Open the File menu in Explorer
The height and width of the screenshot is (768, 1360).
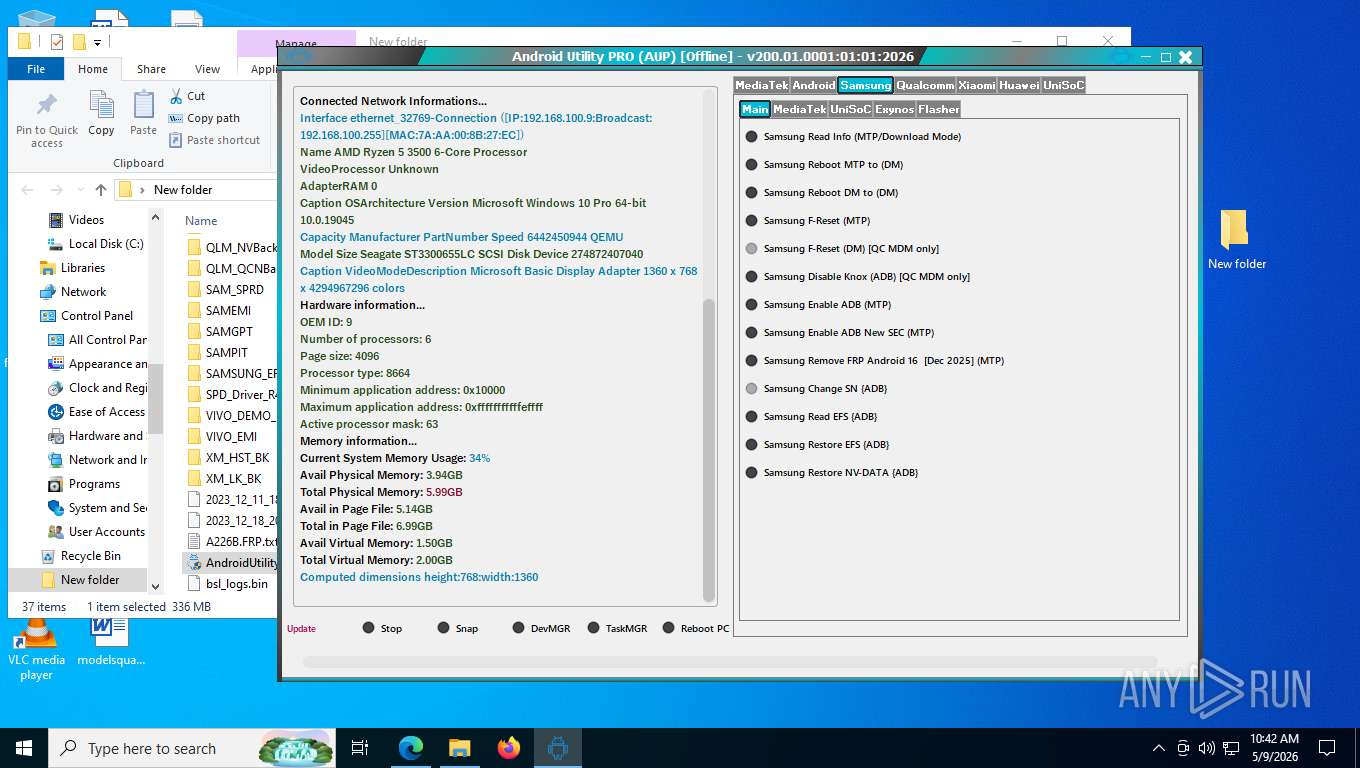click(36, 69)
